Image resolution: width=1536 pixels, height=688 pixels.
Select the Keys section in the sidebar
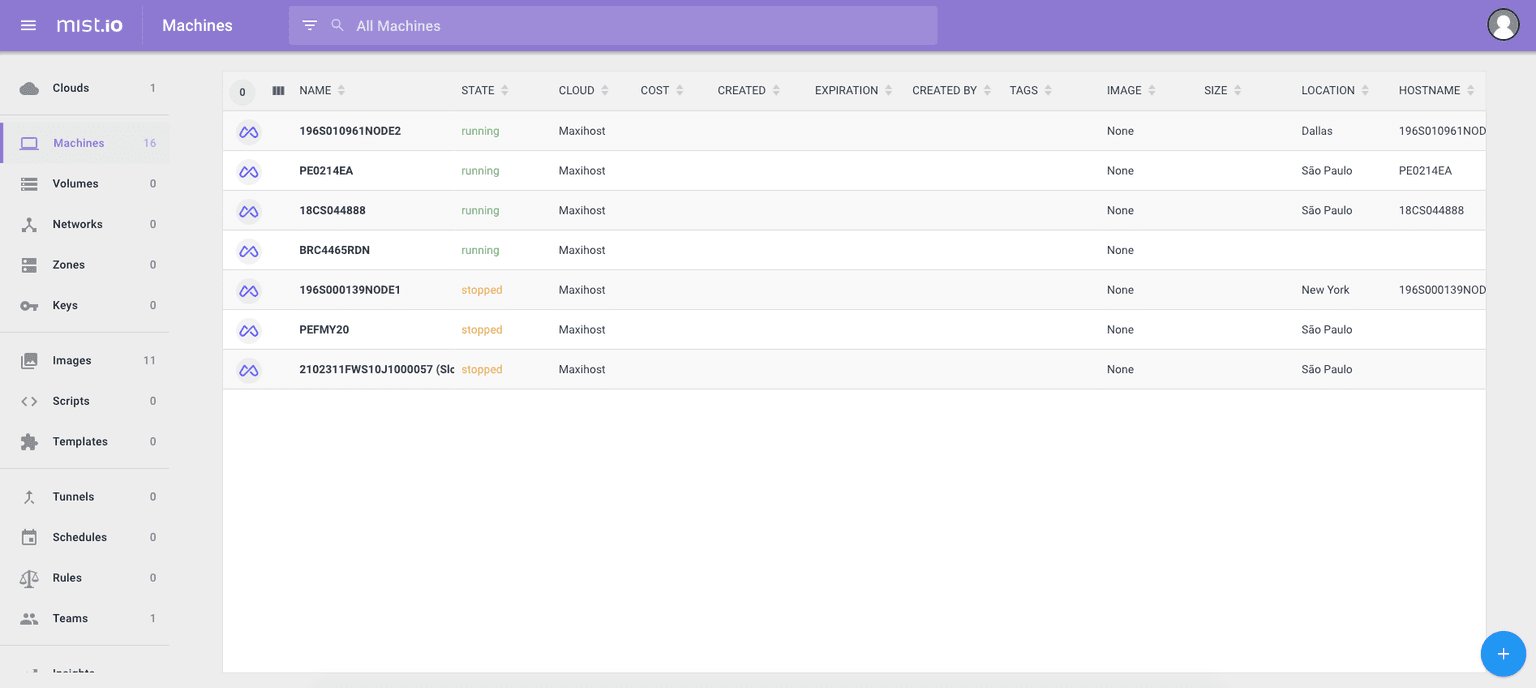click(65, 305)
